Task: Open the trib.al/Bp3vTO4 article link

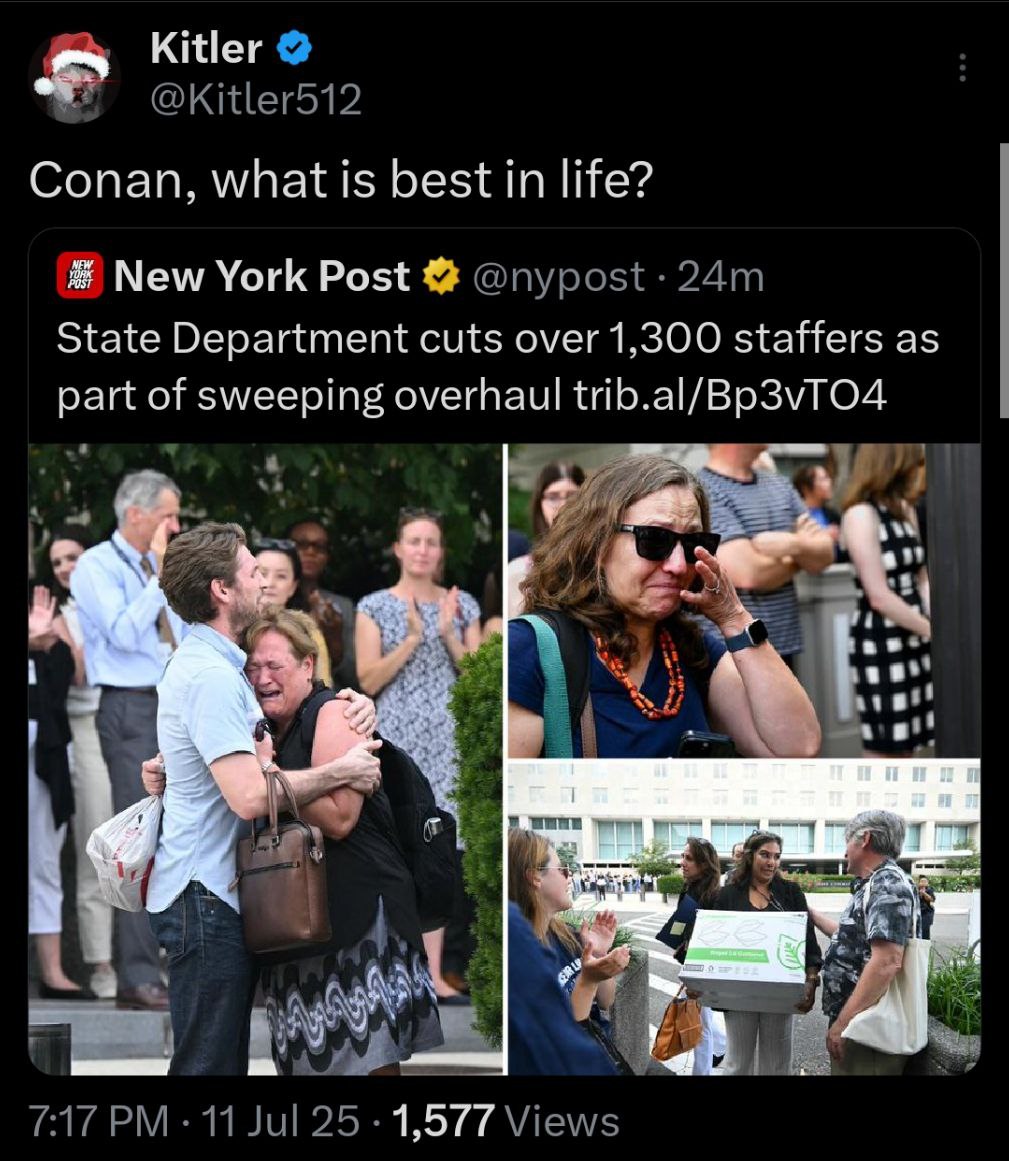Action: click(729, 395)
